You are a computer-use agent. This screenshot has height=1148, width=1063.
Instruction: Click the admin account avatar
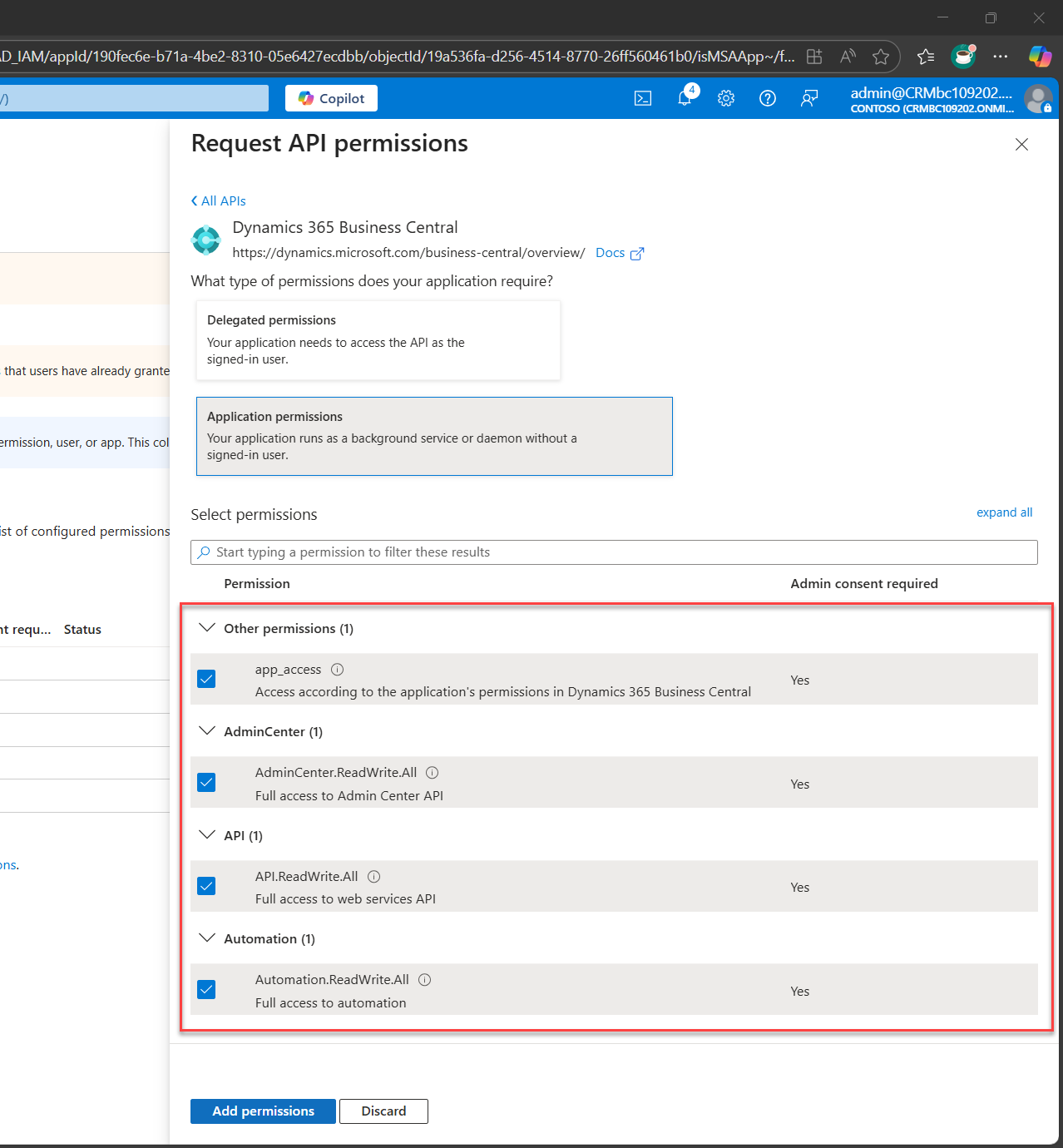pos(1038,99)
